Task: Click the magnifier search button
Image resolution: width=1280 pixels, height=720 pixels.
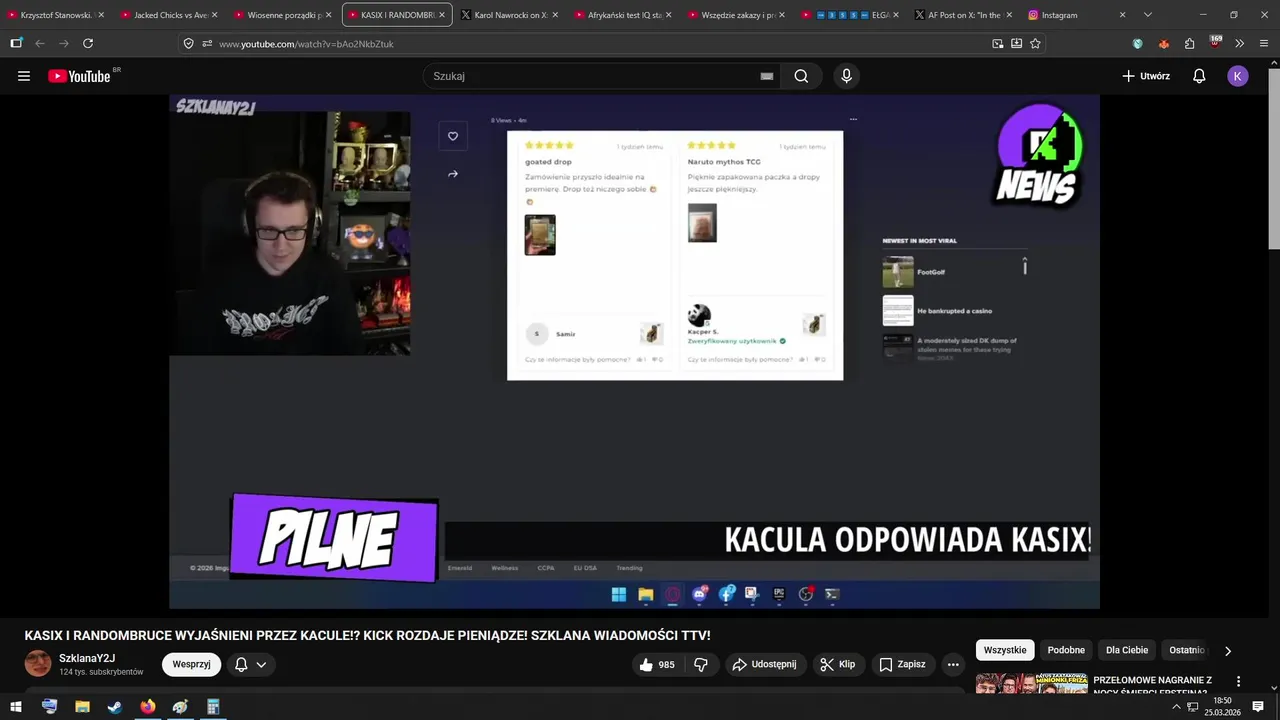Action: point(801,76)
